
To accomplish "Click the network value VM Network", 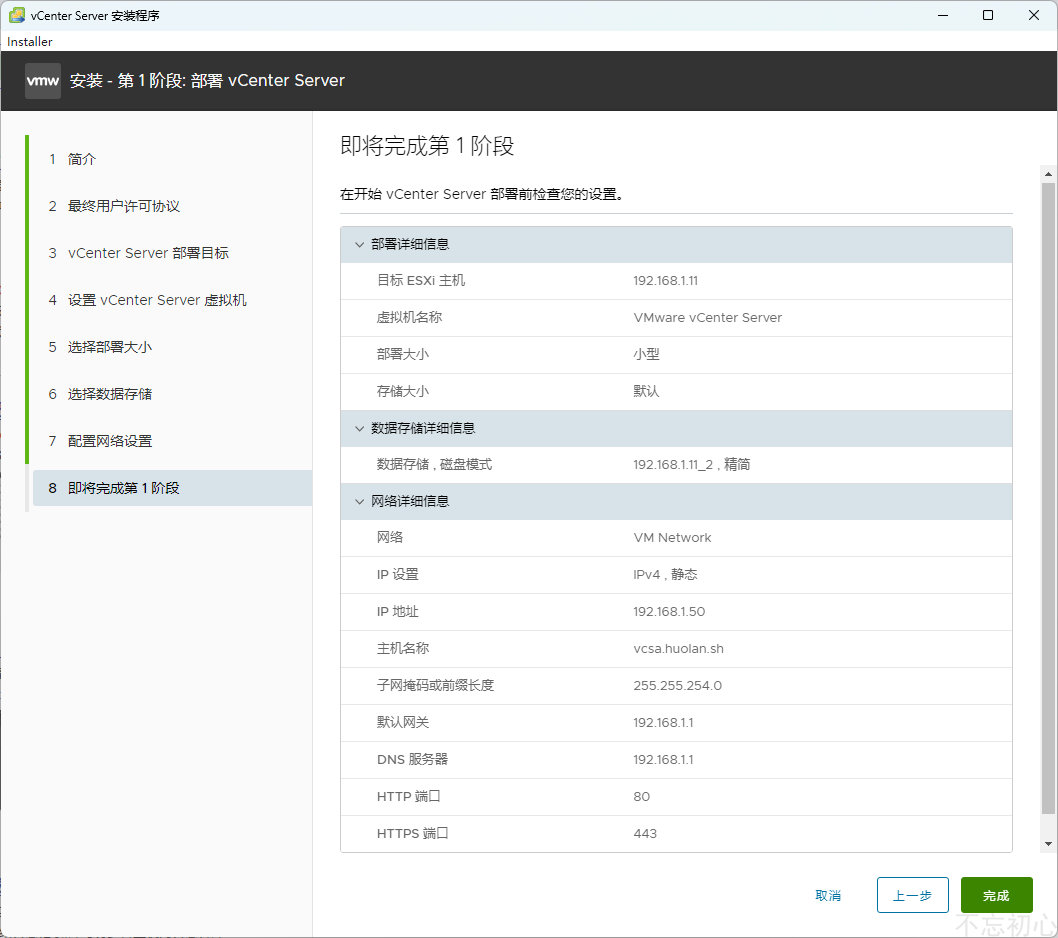I will point(672,538).
